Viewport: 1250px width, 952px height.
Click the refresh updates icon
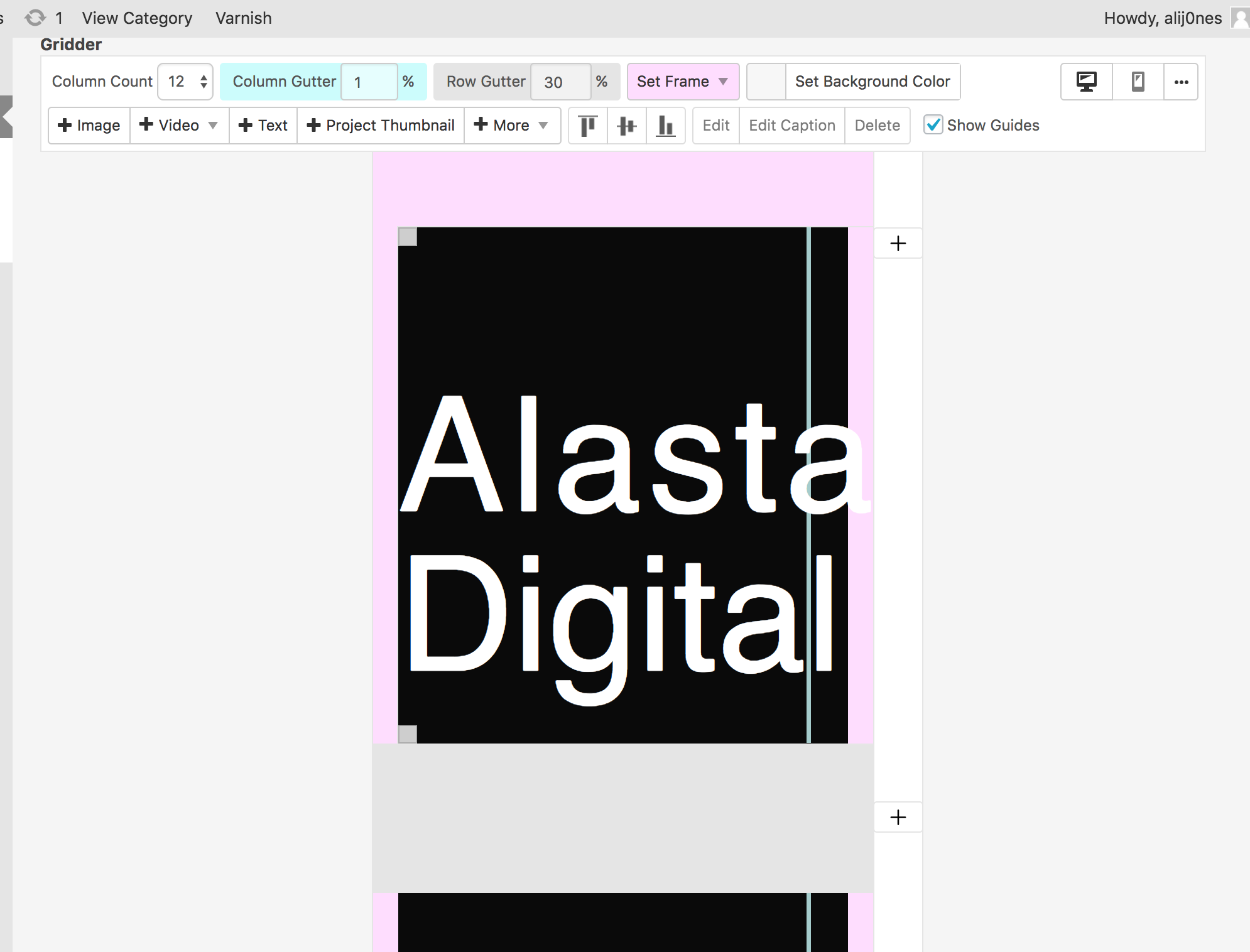click(35, 18)
